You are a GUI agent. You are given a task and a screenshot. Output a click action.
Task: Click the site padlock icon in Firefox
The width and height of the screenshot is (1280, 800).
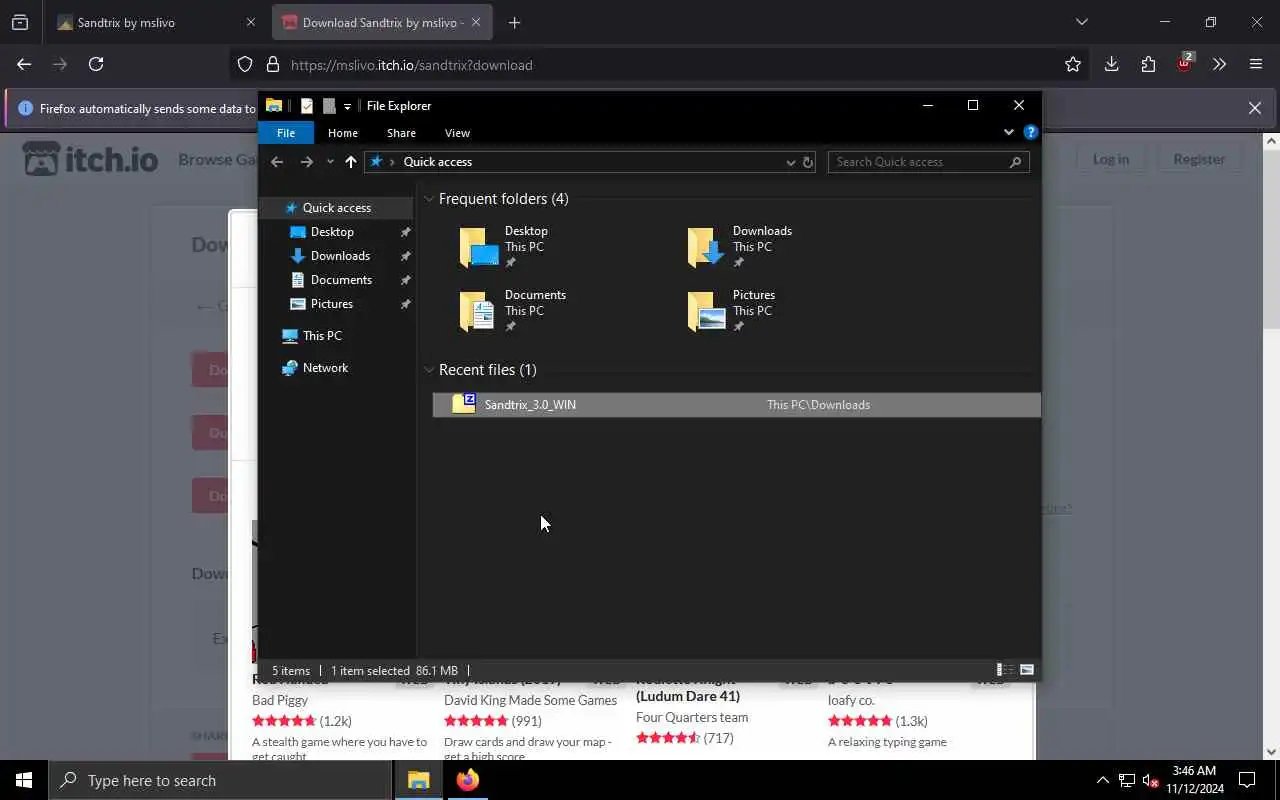pos(273,65)
